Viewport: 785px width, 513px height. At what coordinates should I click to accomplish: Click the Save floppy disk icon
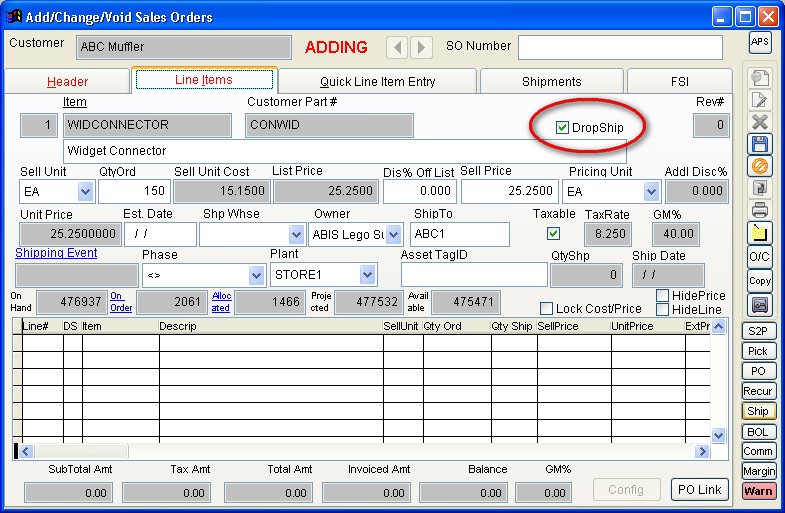pyautogui.click(x=760, y=144)
